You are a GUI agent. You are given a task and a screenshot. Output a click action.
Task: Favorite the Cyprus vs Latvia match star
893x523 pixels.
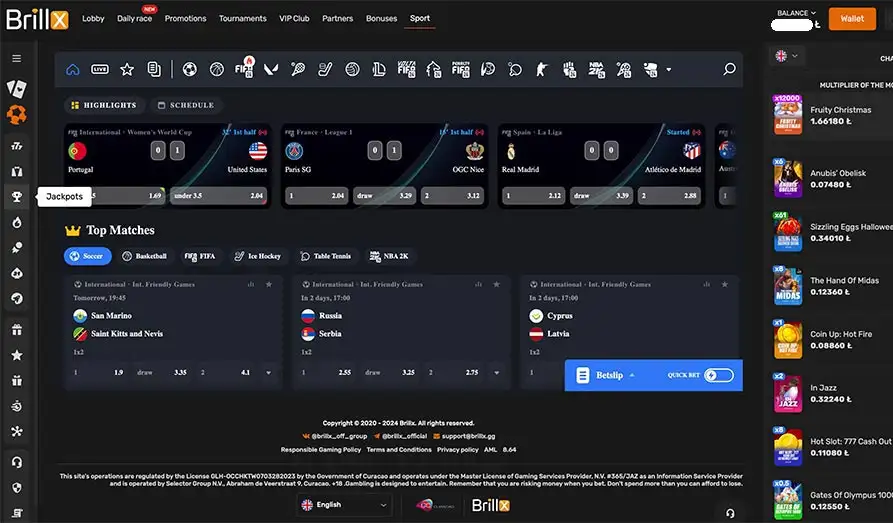(x=724, y=284)
